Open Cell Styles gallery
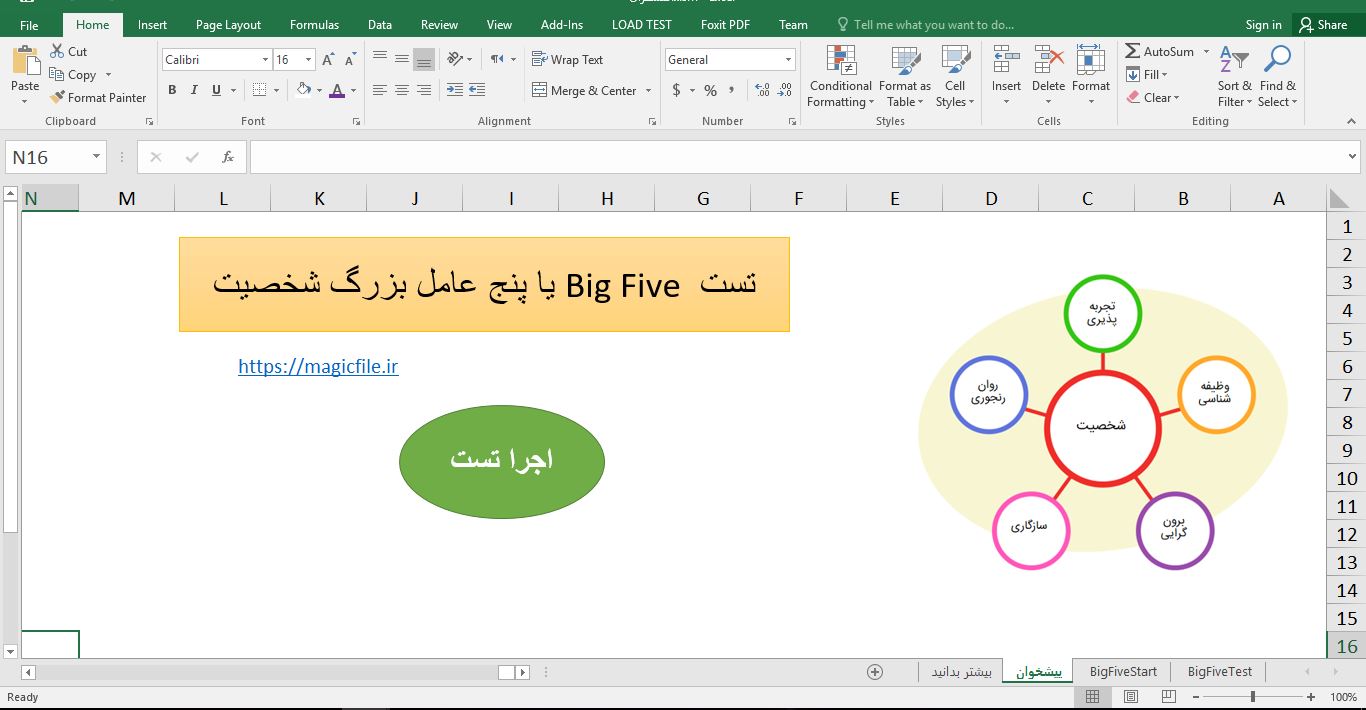 [955, 76]
